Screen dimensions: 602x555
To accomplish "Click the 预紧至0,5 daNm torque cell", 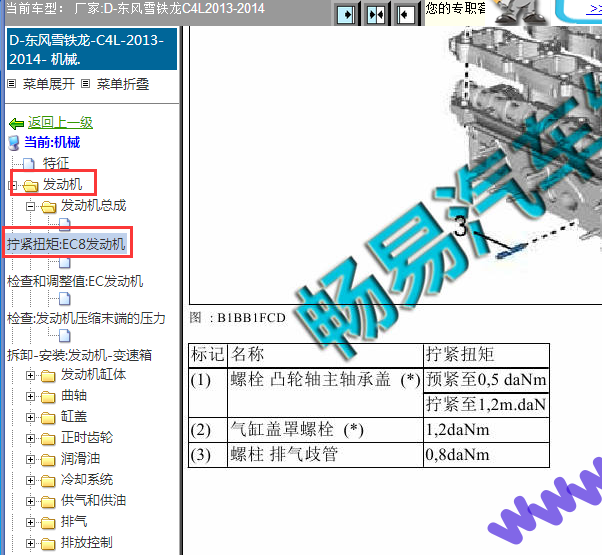I will (x=486, y=380).
